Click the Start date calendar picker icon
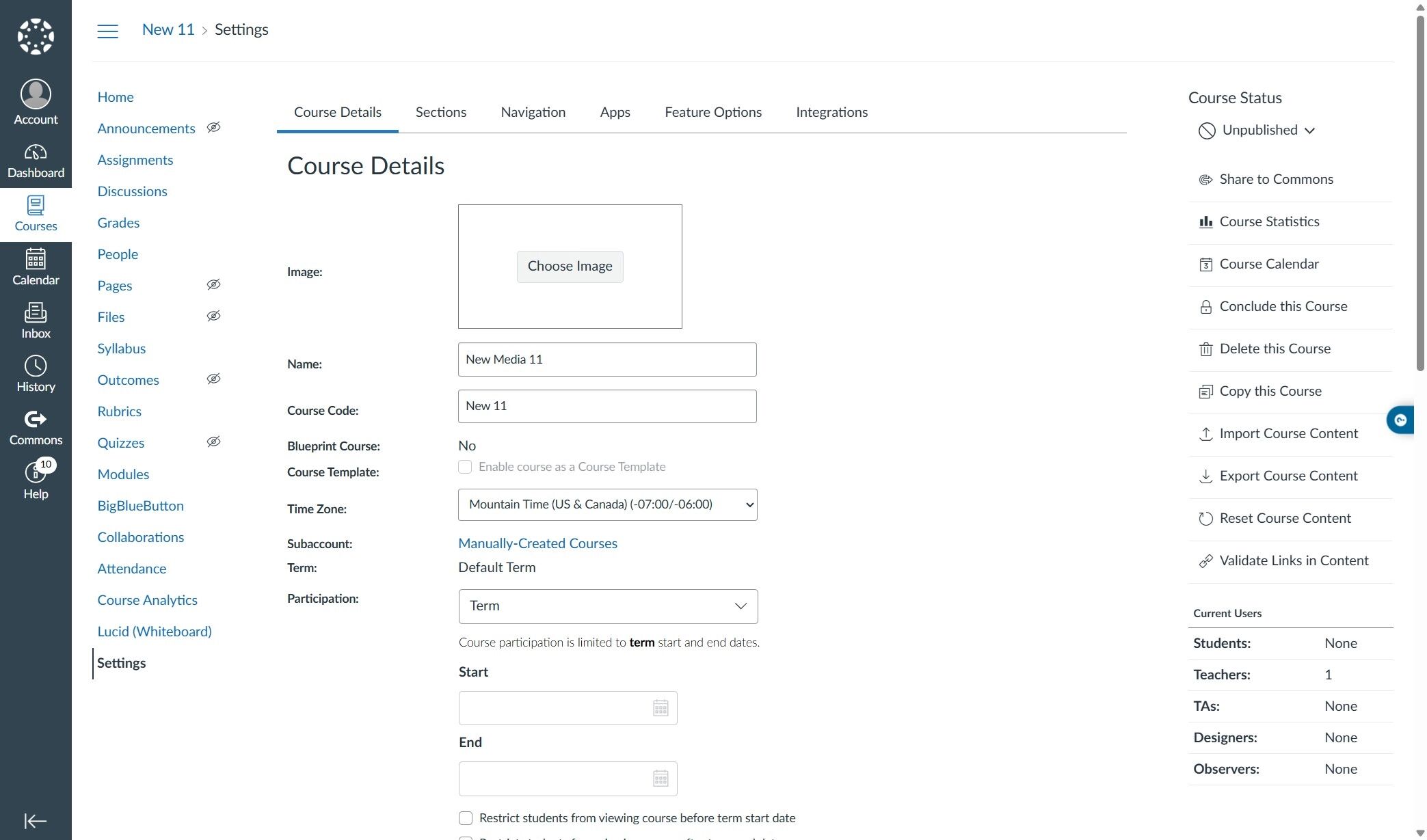 660,708
